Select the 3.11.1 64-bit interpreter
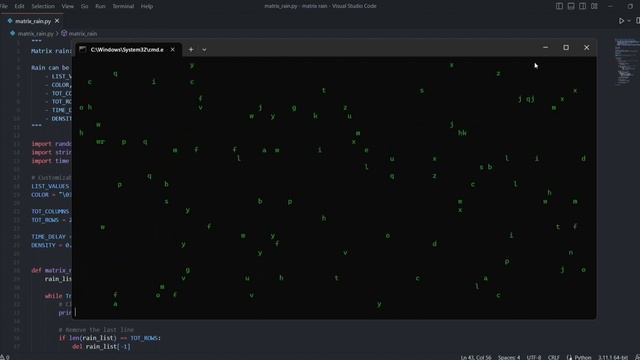The image size is (640, 360). [613, 357]
